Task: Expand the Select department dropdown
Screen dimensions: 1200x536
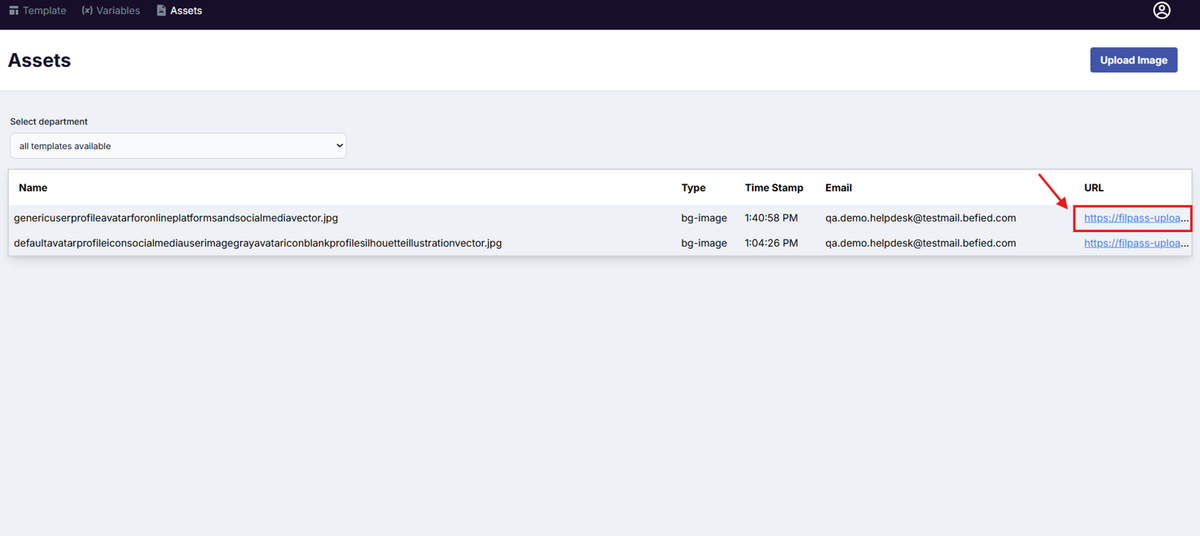Action: pyautogui.click(x=178, y=146)
